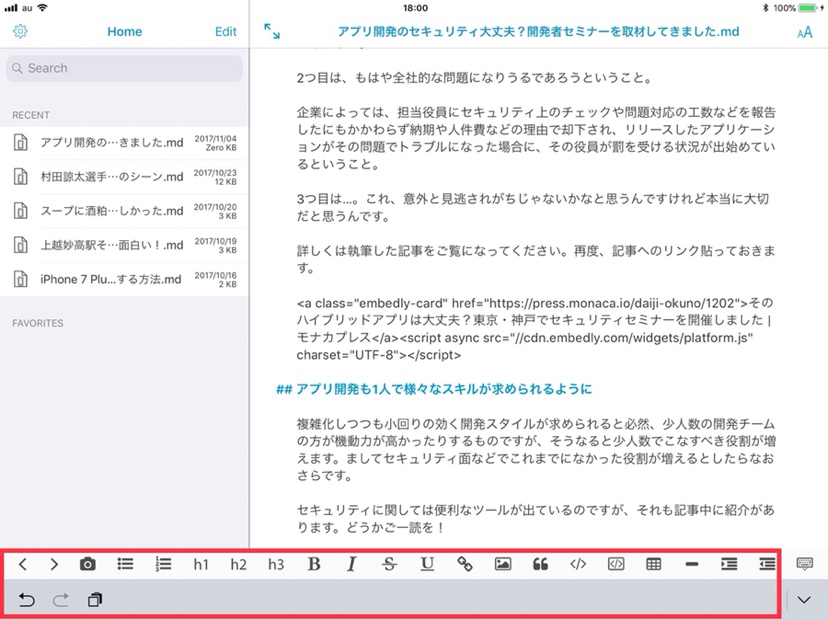The image size is (828, 620).
Task: Open iPhone 7 Plu…する方法.md file
Action: pos(125,279)
